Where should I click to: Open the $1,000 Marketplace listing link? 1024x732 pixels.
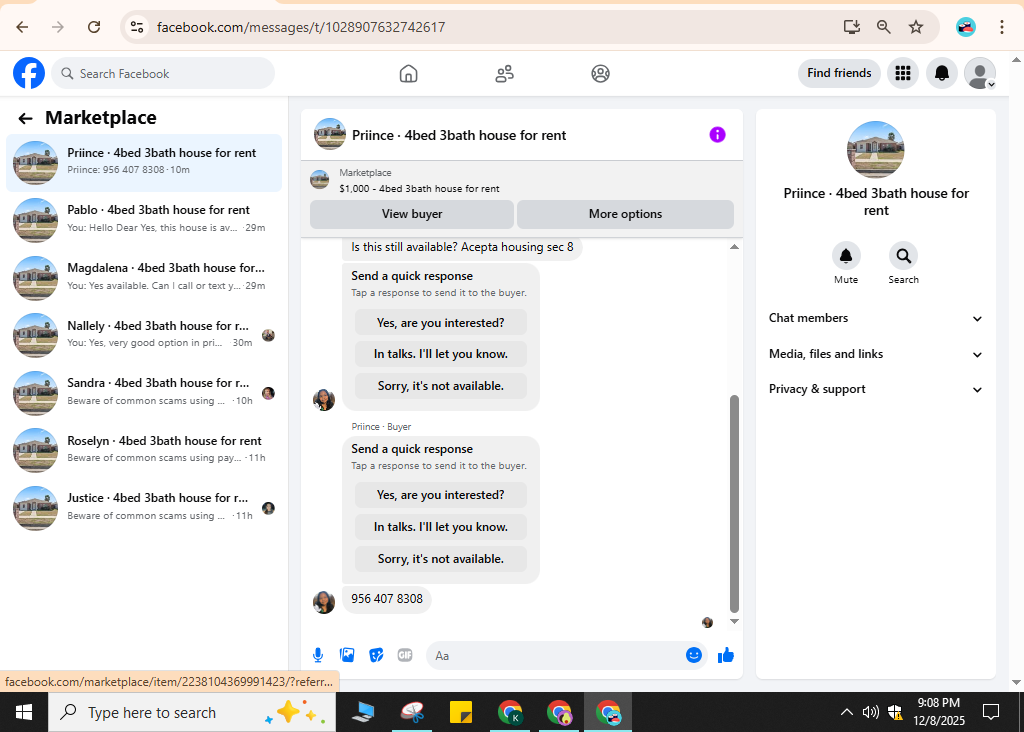(419, 189)
